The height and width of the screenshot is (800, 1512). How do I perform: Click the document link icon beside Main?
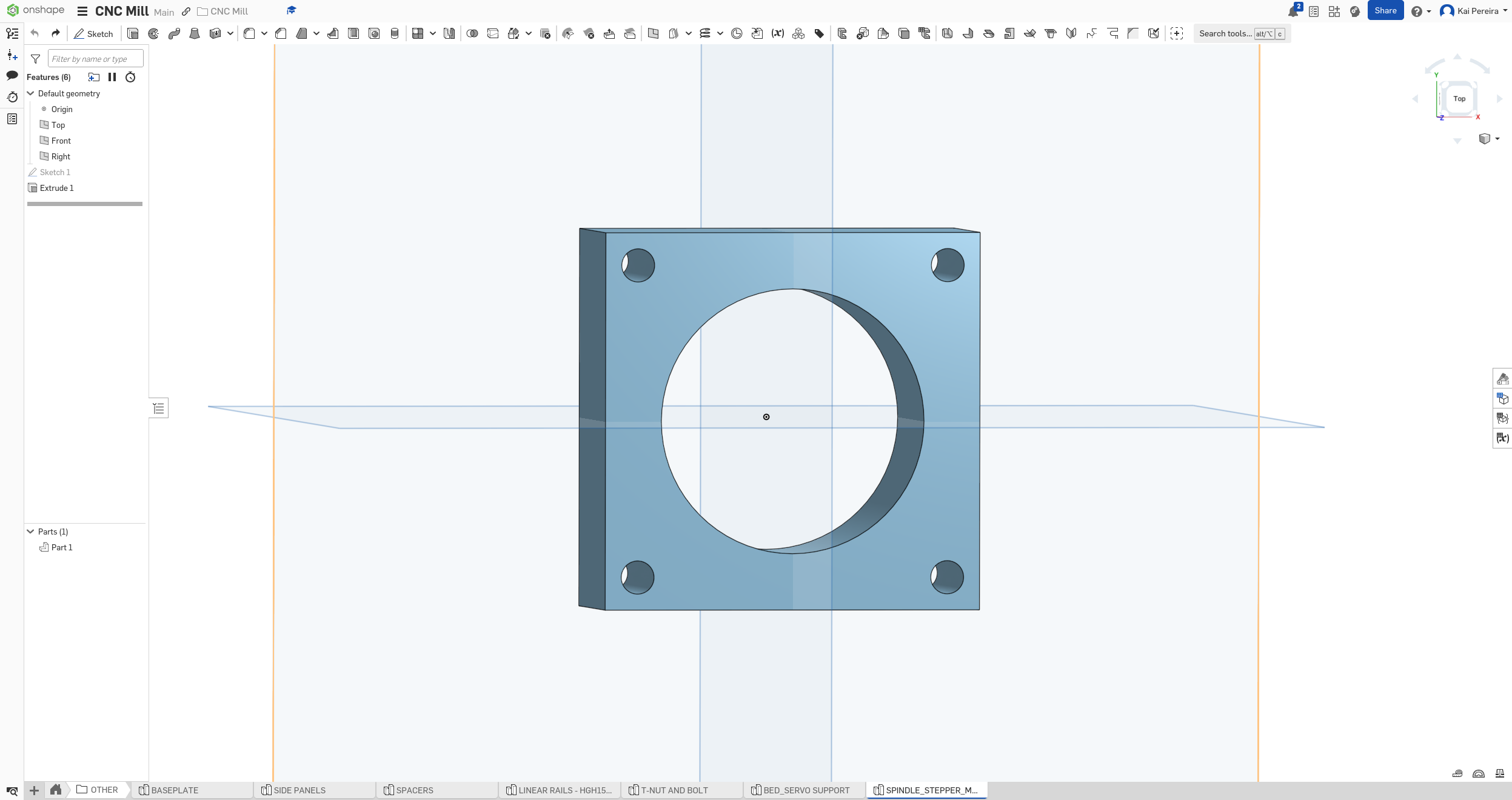click(186, 12)
